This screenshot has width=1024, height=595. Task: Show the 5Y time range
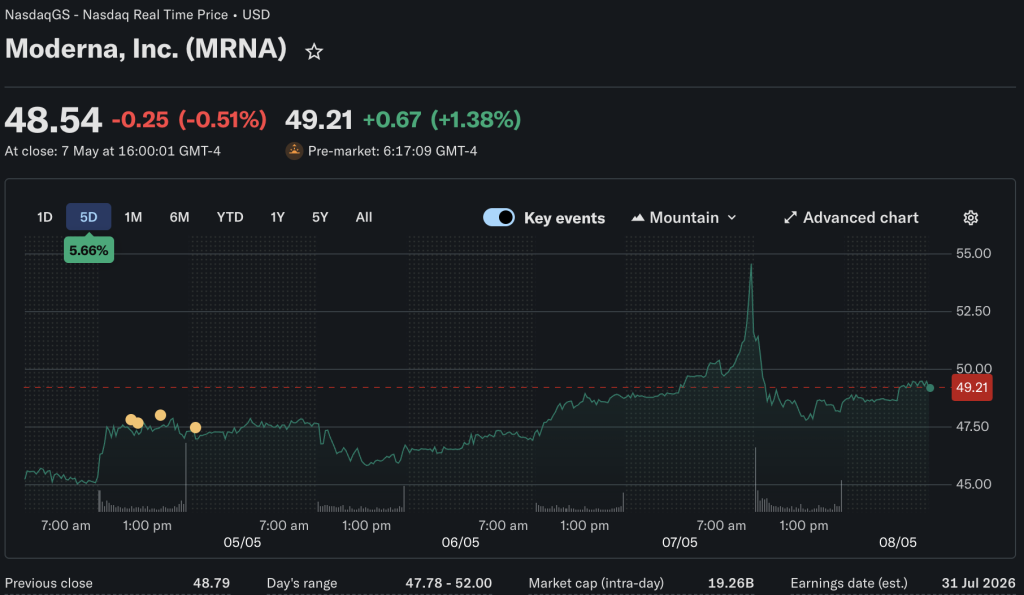click(320, 217)
